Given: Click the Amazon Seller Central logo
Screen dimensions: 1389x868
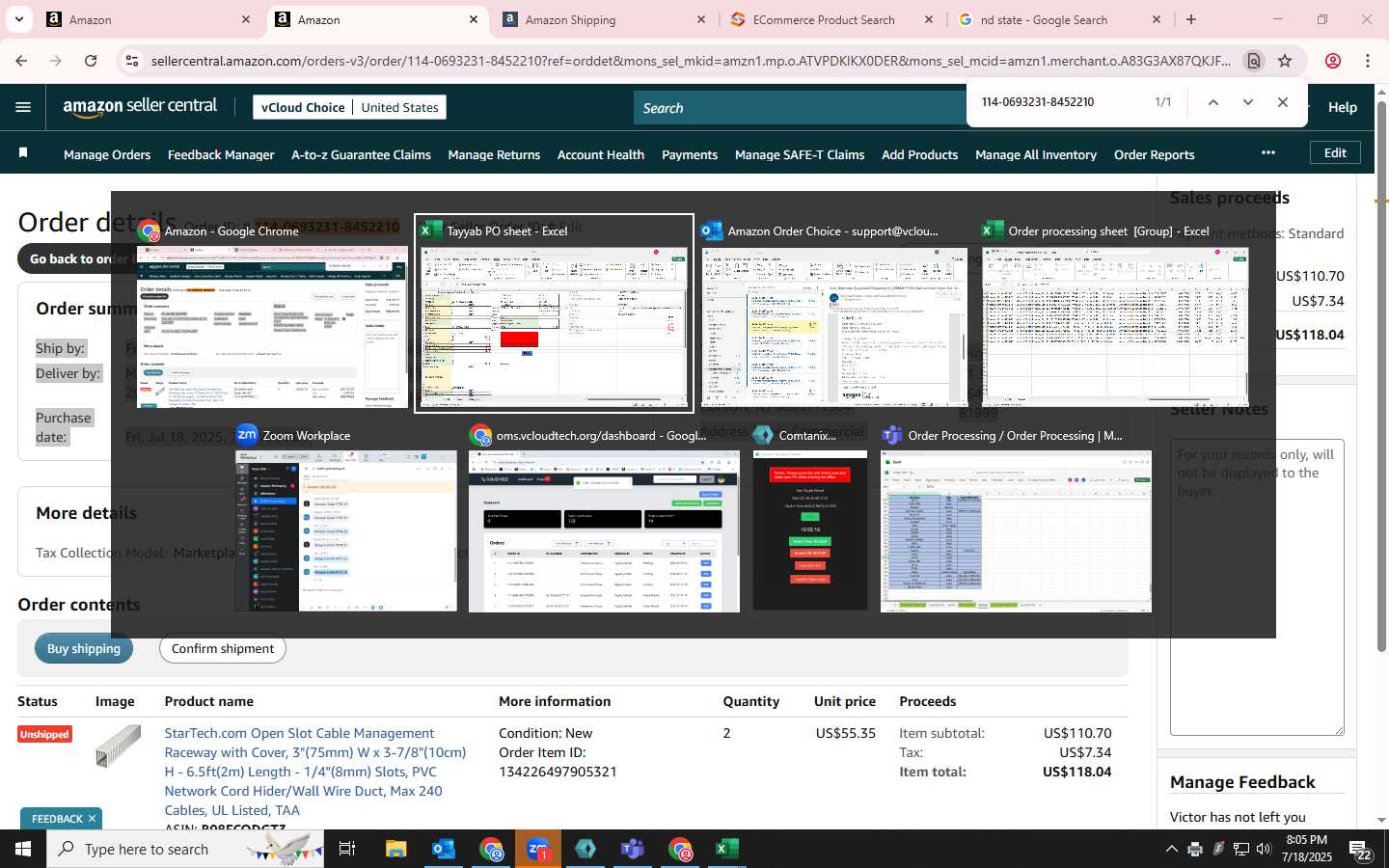Looking at the screenshot, I should 140,107.
